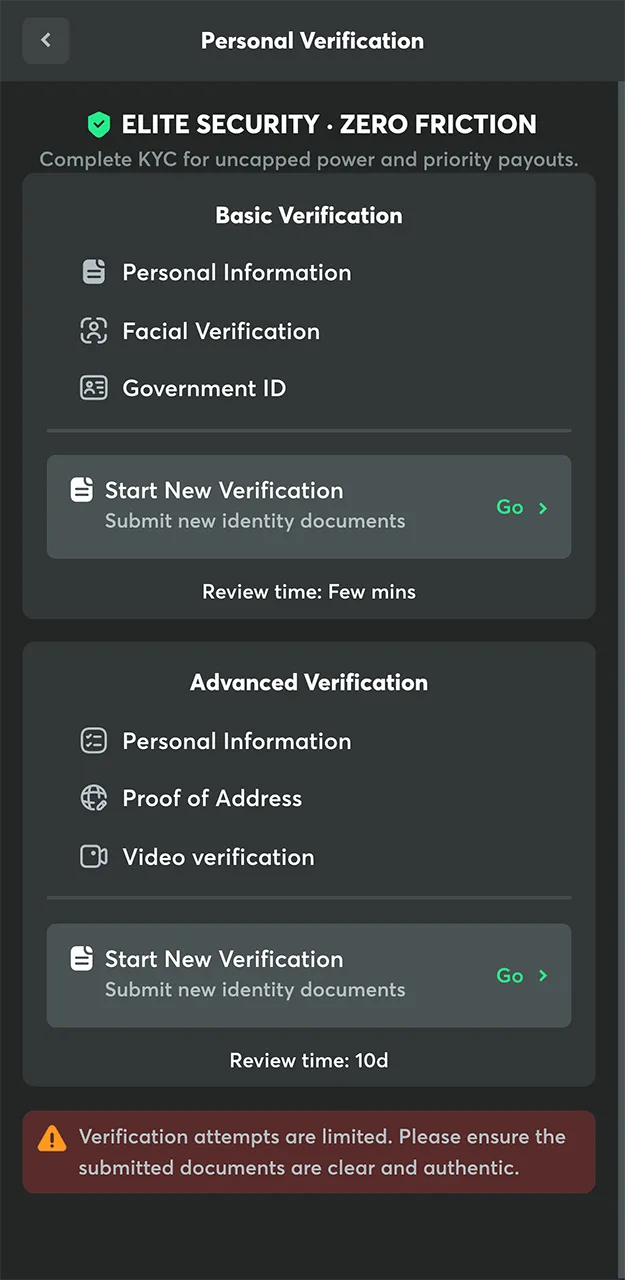Tap Go in the Basic Verification card

(x=510, y=507)
